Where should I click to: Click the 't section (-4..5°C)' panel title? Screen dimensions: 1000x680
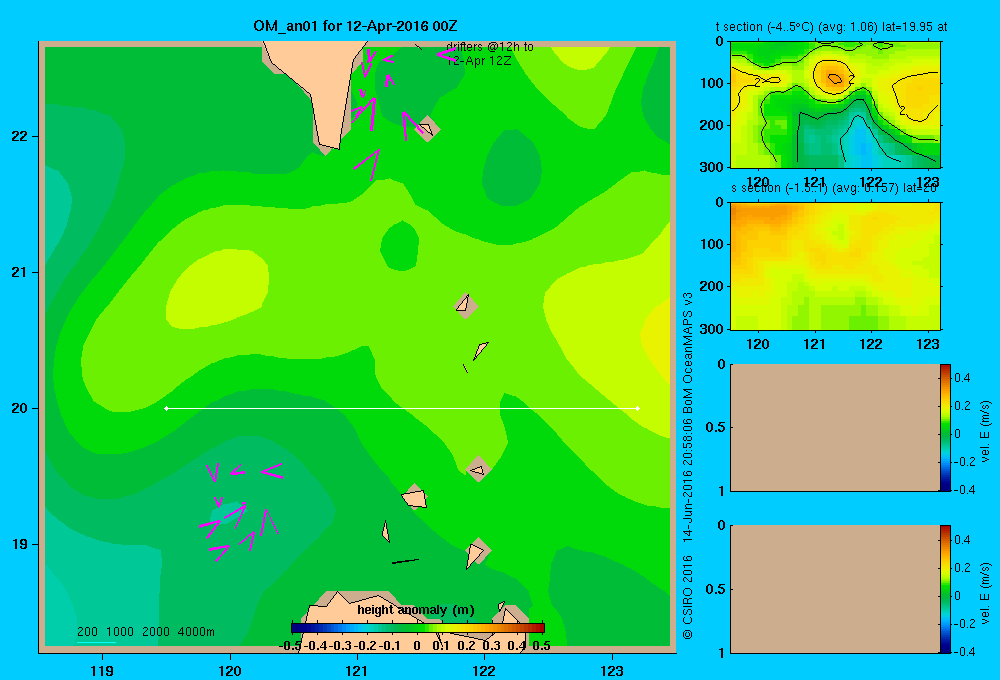point(831,27)
